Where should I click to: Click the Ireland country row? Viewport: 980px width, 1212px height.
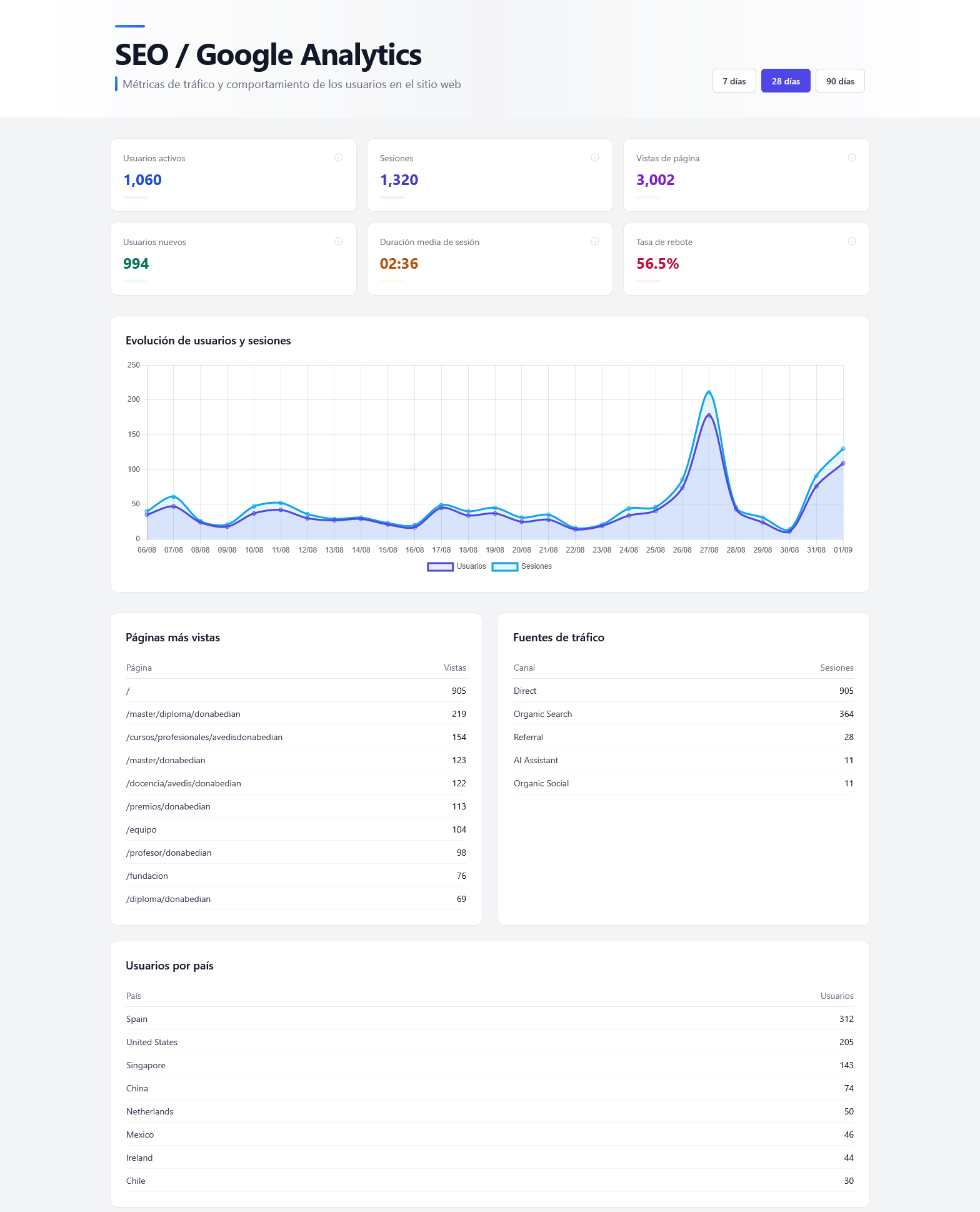490,1158
